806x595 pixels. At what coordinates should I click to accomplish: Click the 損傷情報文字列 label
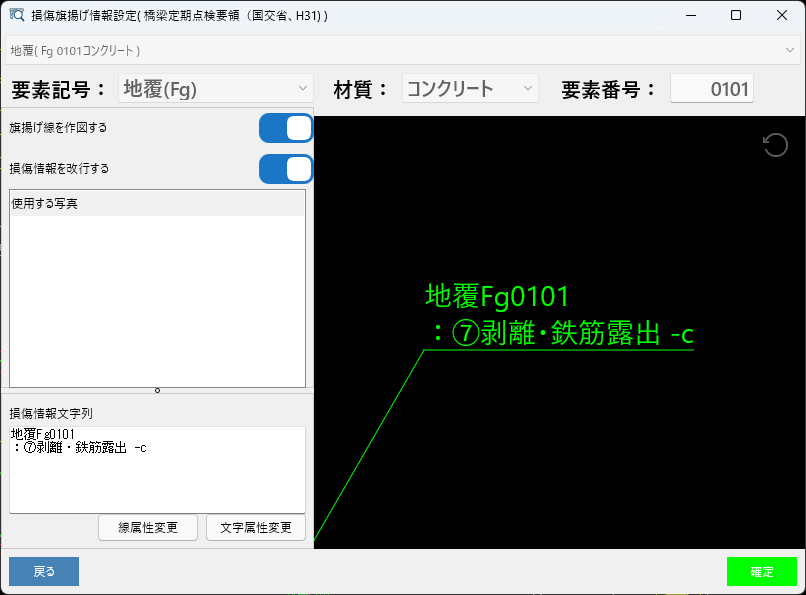pyautogui.click(x=51, y=414)
